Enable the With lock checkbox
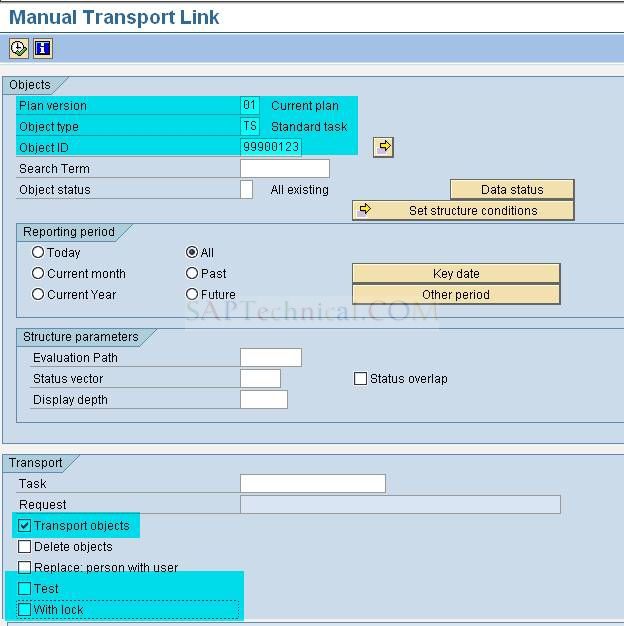The image size is (624, 626). click(24, 610)
